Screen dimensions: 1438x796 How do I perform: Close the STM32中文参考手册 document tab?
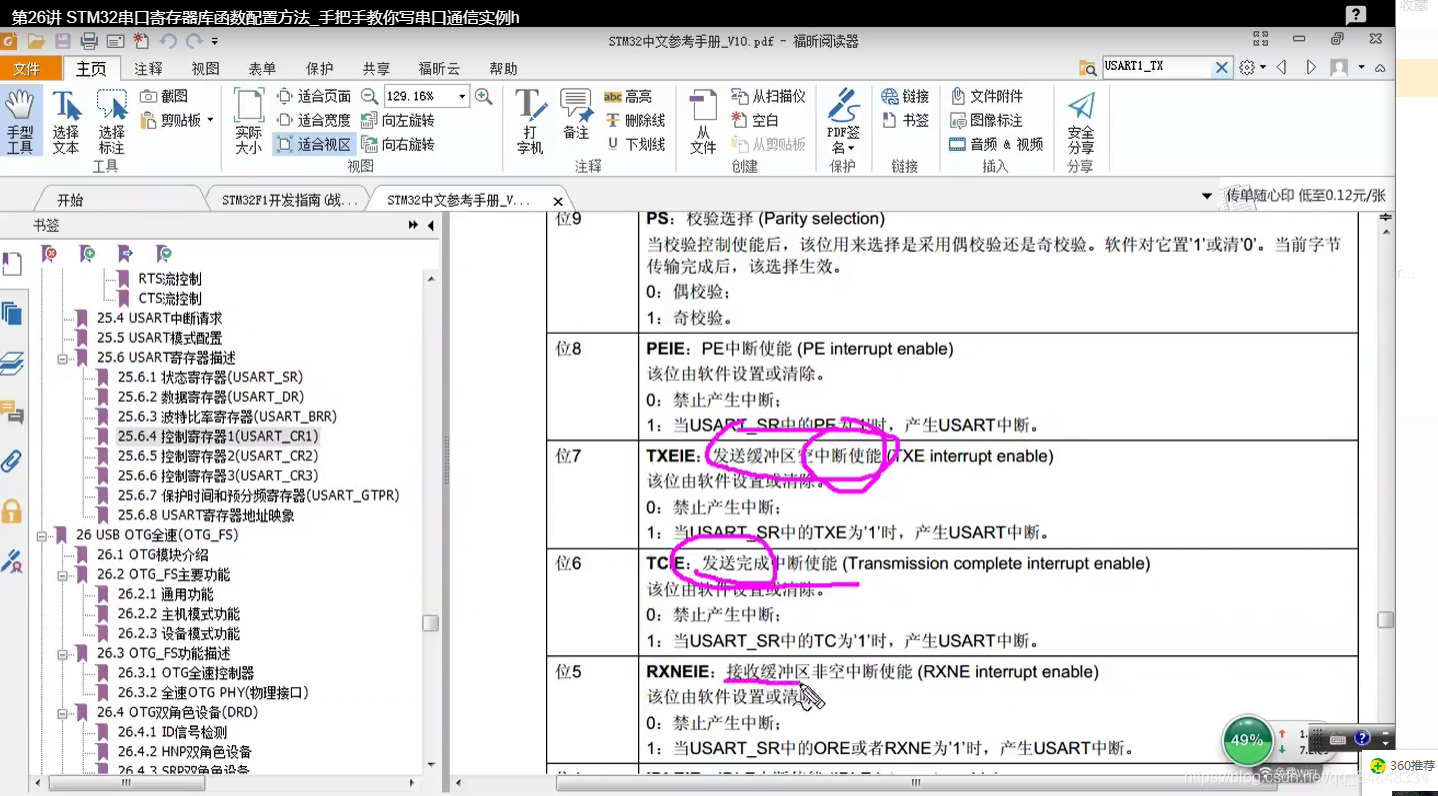pos(558,201)
